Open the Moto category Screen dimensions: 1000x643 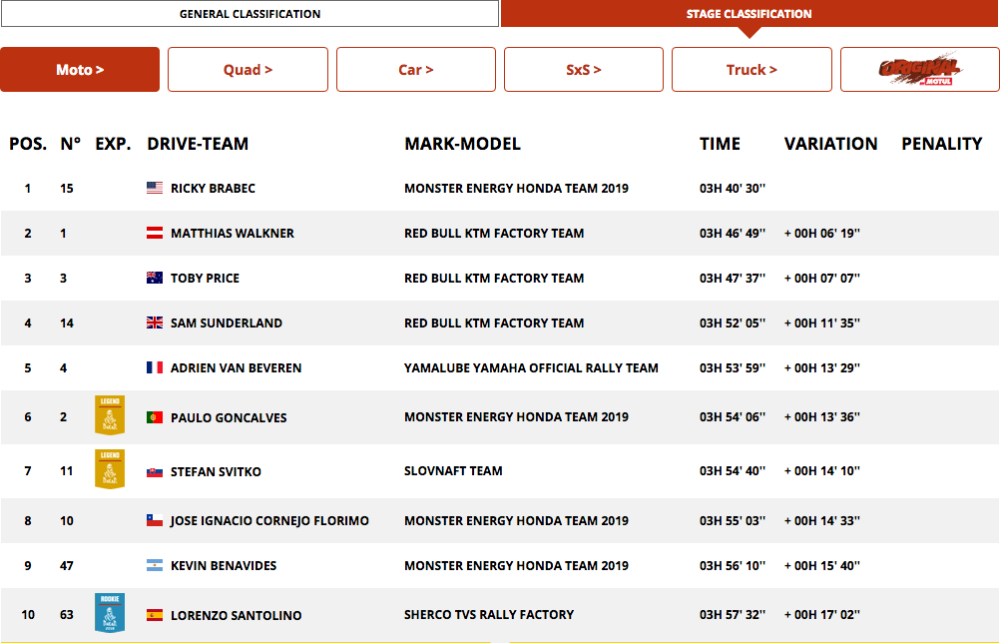click(x=80, y=69)
